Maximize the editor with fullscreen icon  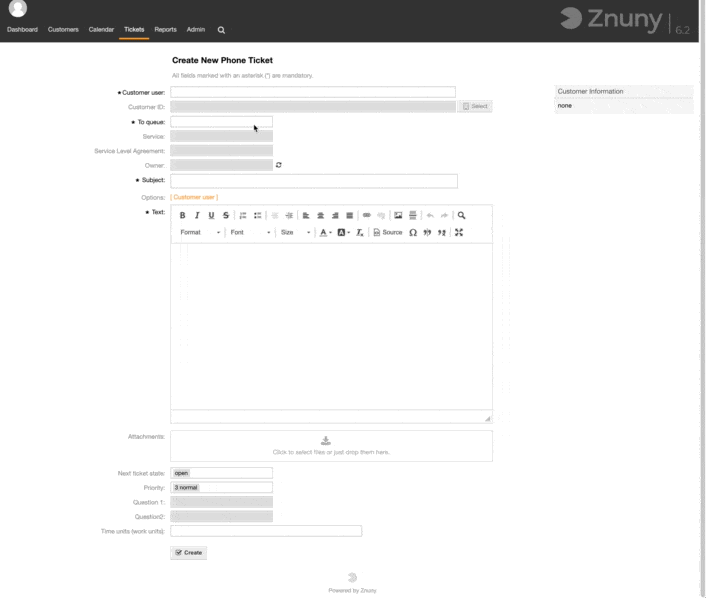tap(459, 232)
